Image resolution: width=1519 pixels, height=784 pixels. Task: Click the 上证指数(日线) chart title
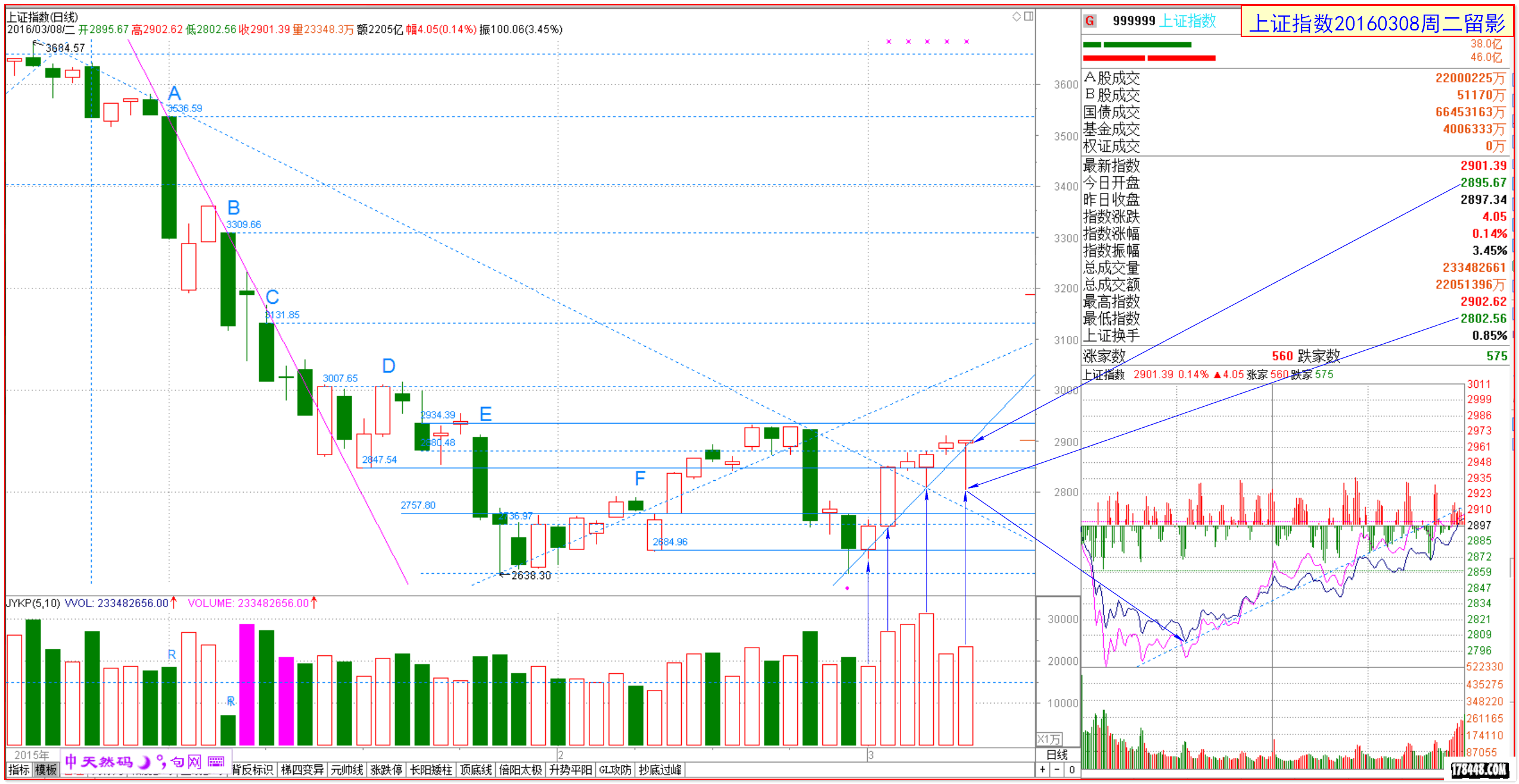coord(42,17)
